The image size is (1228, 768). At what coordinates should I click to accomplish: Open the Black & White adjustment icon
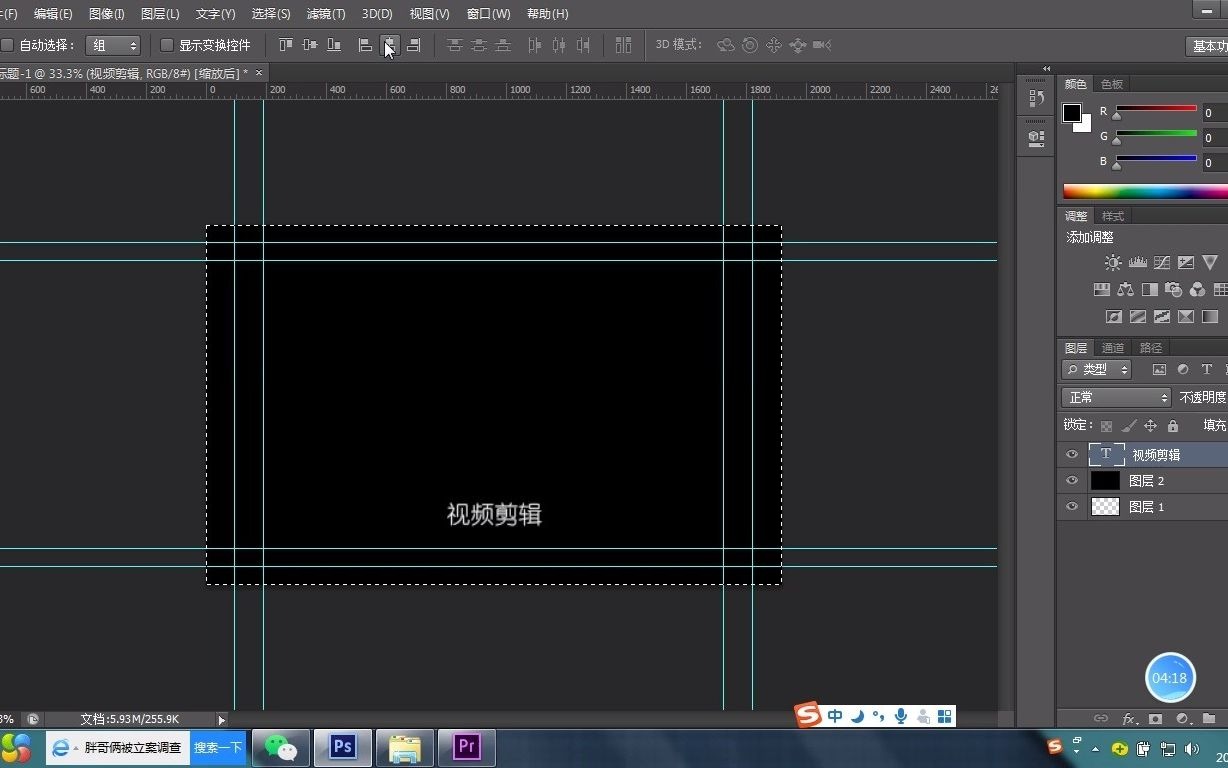(x=1150, y=289)
